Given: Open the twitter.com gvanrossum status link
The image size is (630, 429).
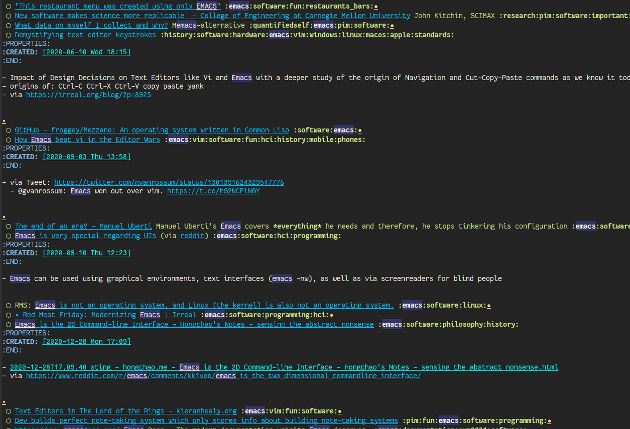Looking at the screenshot, I should coord(169,182).
